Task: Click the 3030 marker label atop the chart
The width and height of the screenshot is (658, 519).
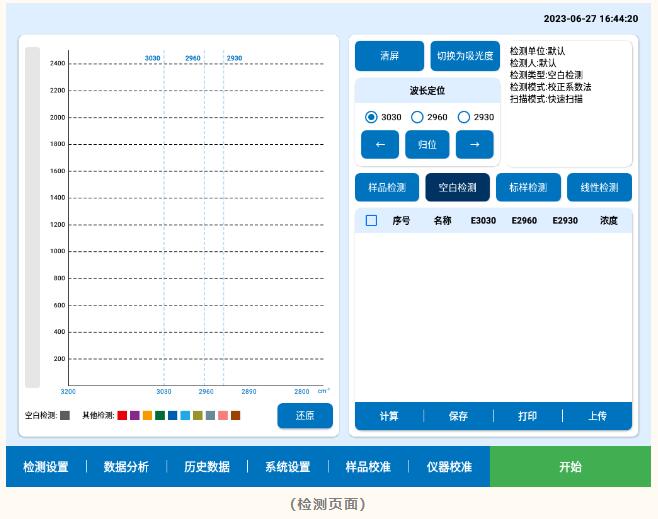Action: coord(152,58)
